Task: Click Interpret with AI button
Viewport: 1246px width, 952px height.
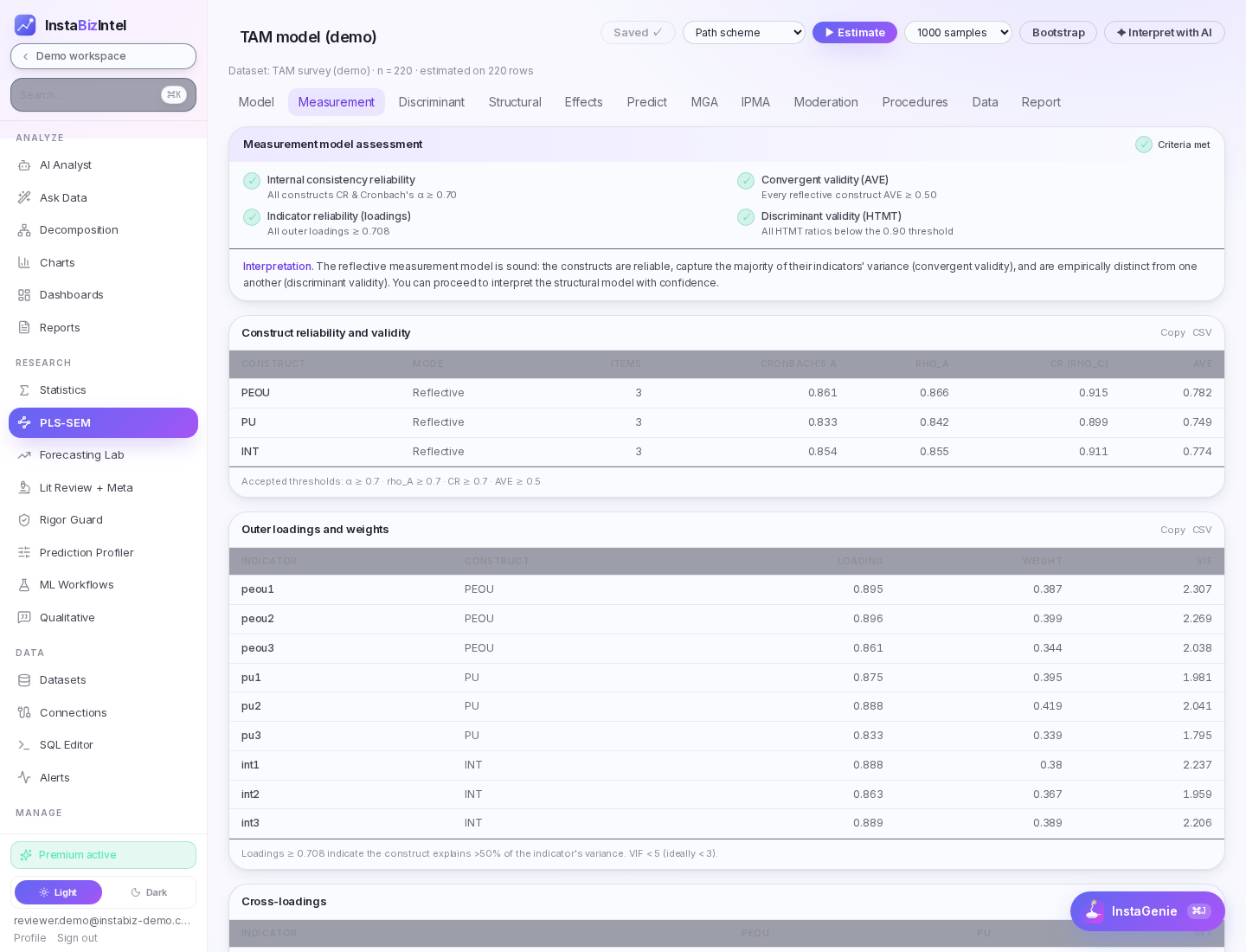Action: 1165,33
